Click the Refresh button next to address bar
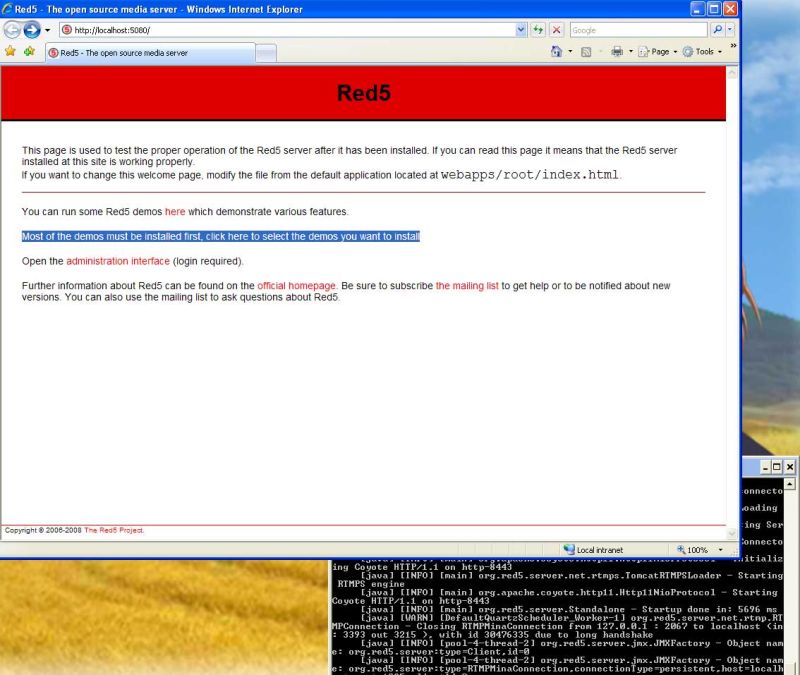The width and height of the screenshot is (800, 675). point(538,29)
